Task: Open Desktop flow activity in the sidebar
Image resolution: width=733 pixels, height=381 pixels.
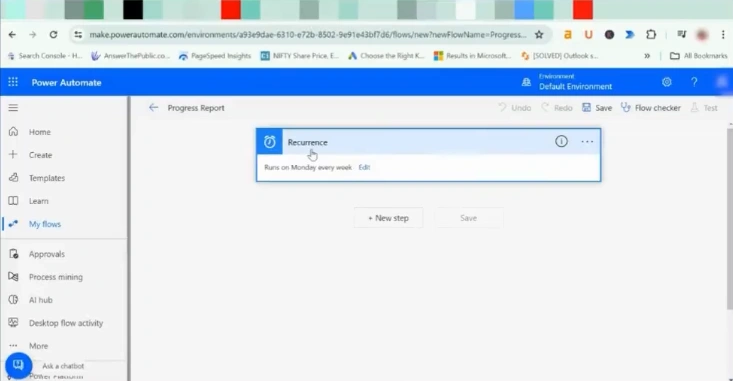Action: [66, 323]
